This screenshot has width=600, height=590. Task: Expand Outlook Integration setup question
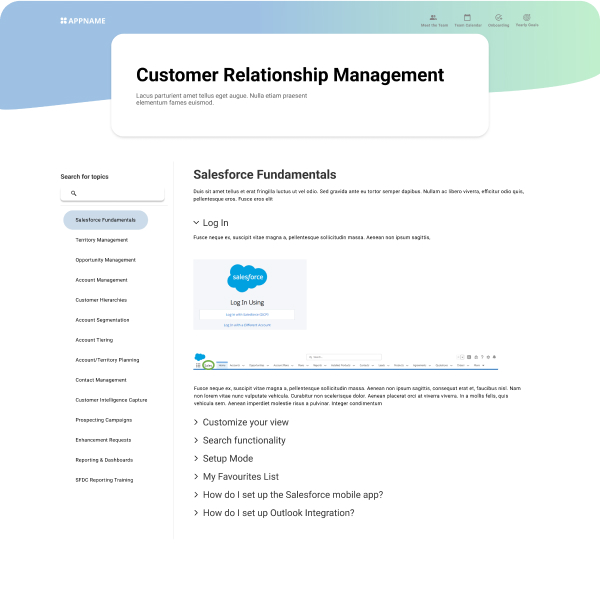(274, 513)
